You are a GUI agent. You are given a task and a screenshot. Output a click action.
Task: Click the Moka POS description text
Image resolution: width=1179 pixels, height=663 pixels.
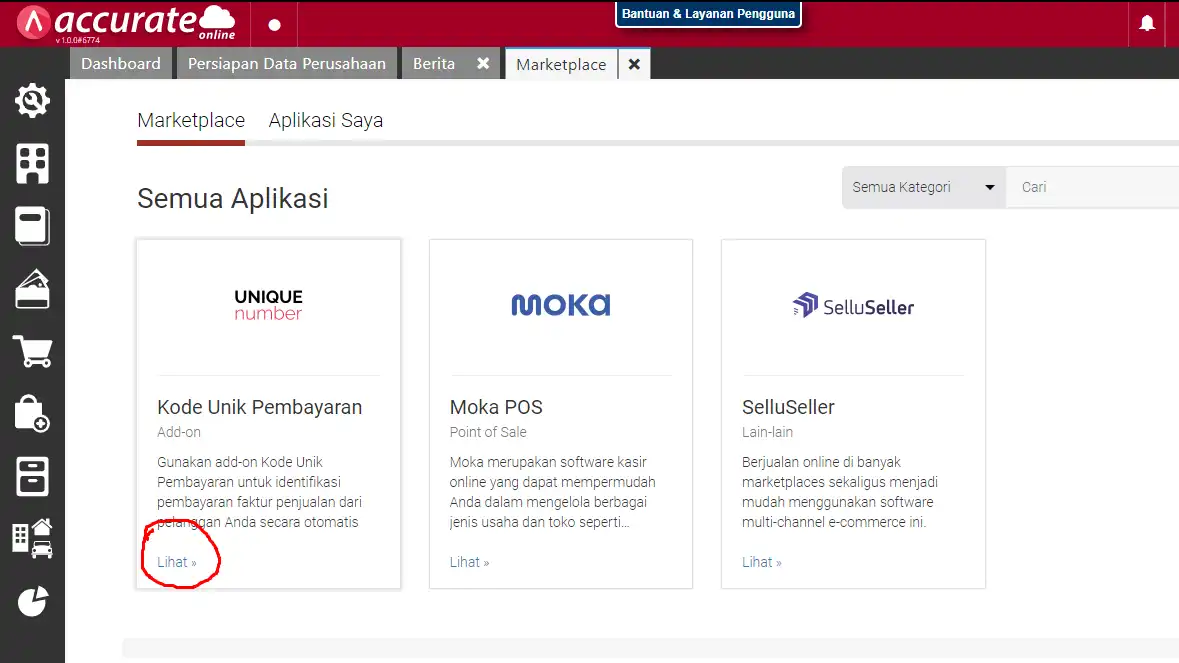[553, 492]
